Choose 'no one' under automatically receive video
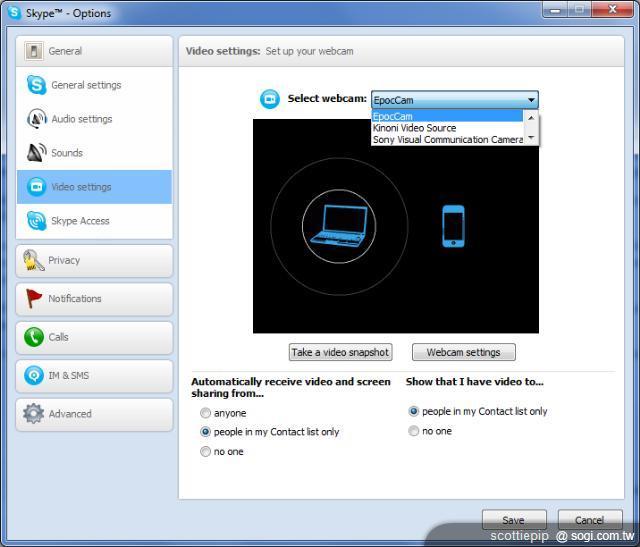The width and height of the screenshot is (640, 547). [206, 452]
